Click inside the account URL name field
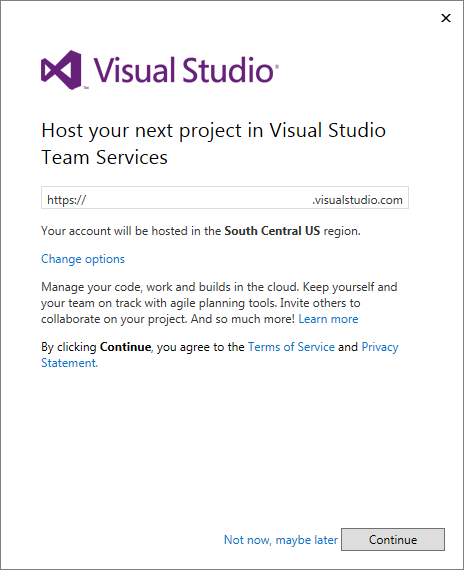Image resolution: width=464 pixels, height=570 pixels. click(199, 200)
